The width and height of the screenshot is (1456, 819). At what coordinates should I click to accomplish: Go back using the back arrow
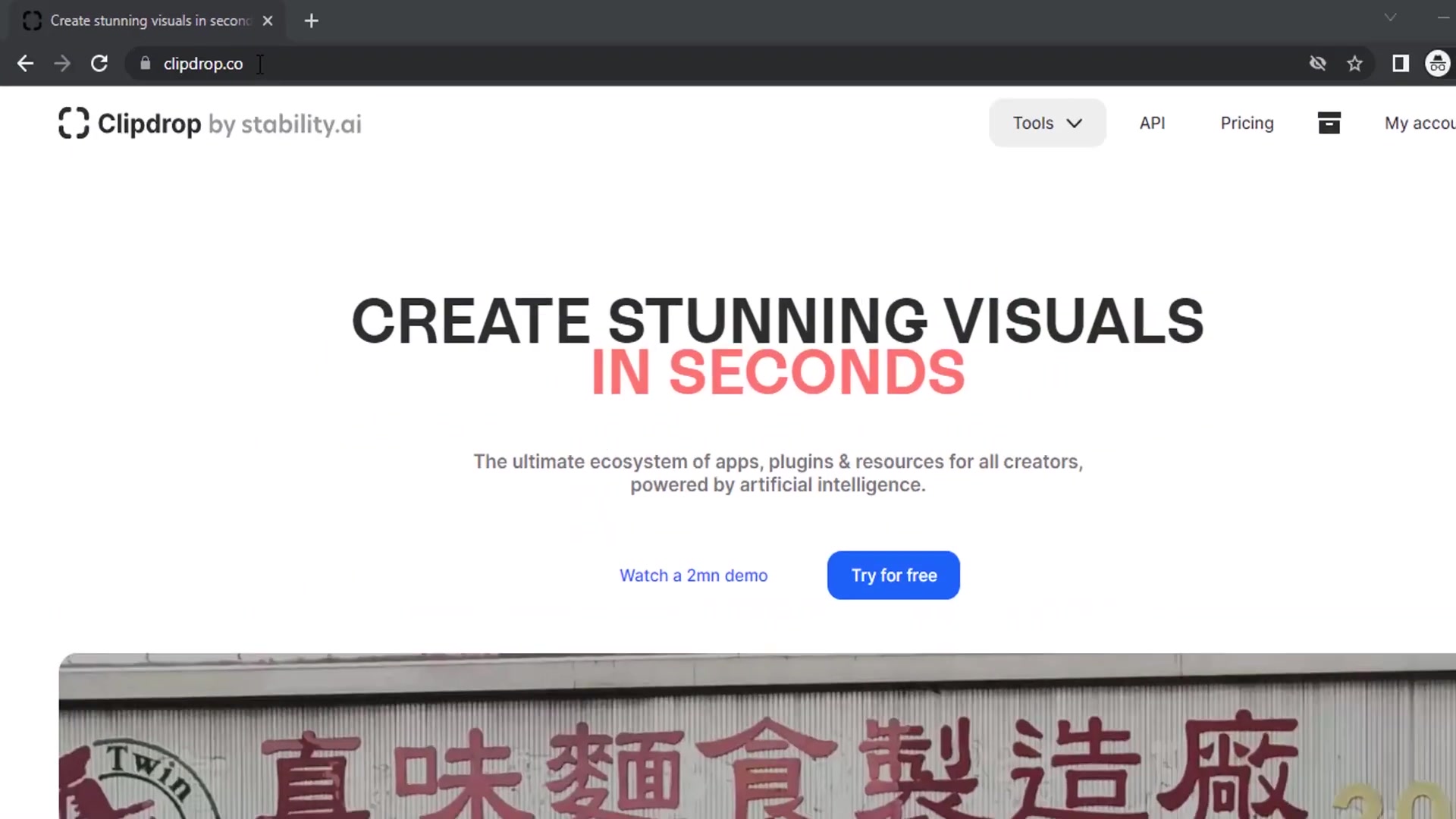tap(25, 64)
